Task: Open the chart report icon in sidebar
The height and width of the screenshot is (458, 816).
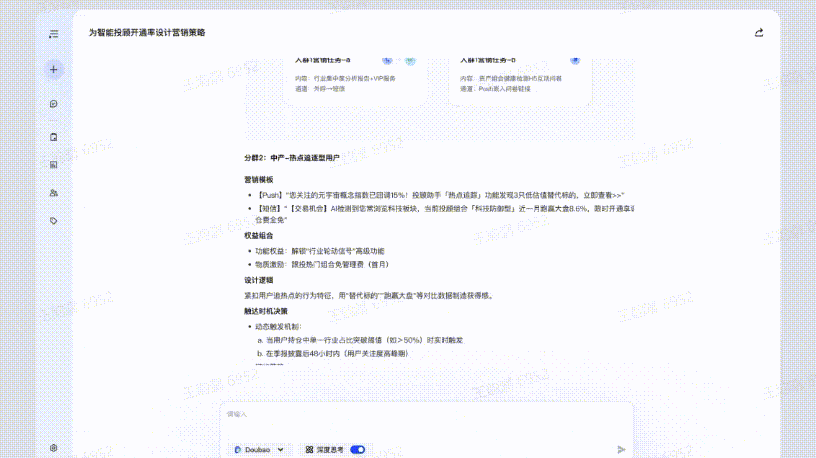Action: tap(54, 164)
